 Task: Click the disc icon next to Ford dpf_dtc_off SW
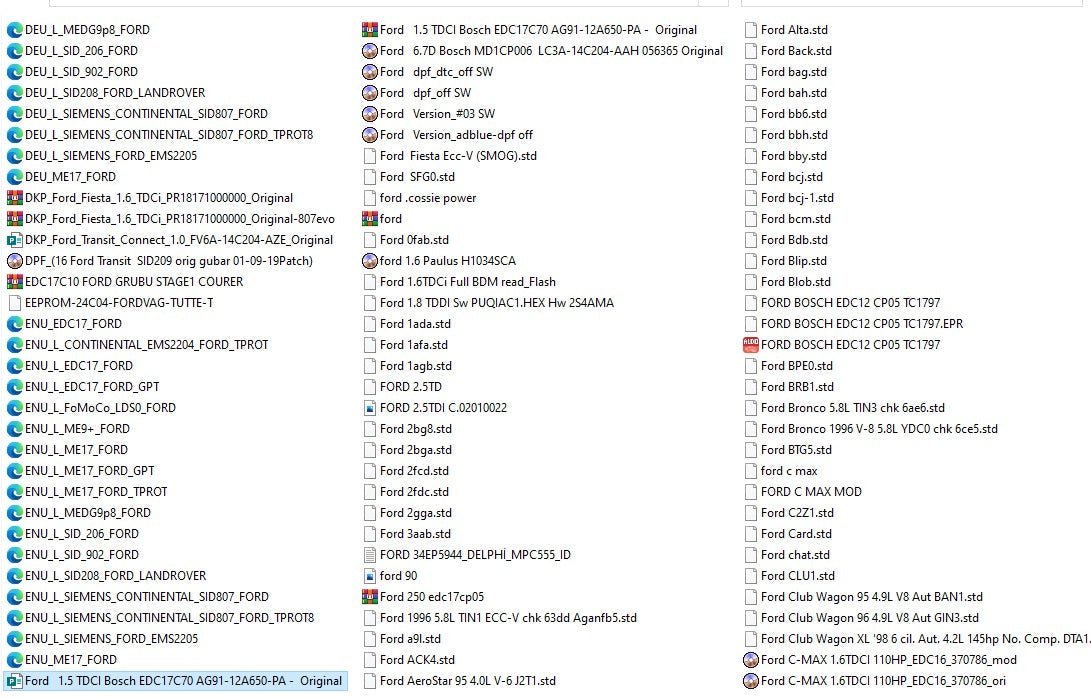click(x=370, y=72)
